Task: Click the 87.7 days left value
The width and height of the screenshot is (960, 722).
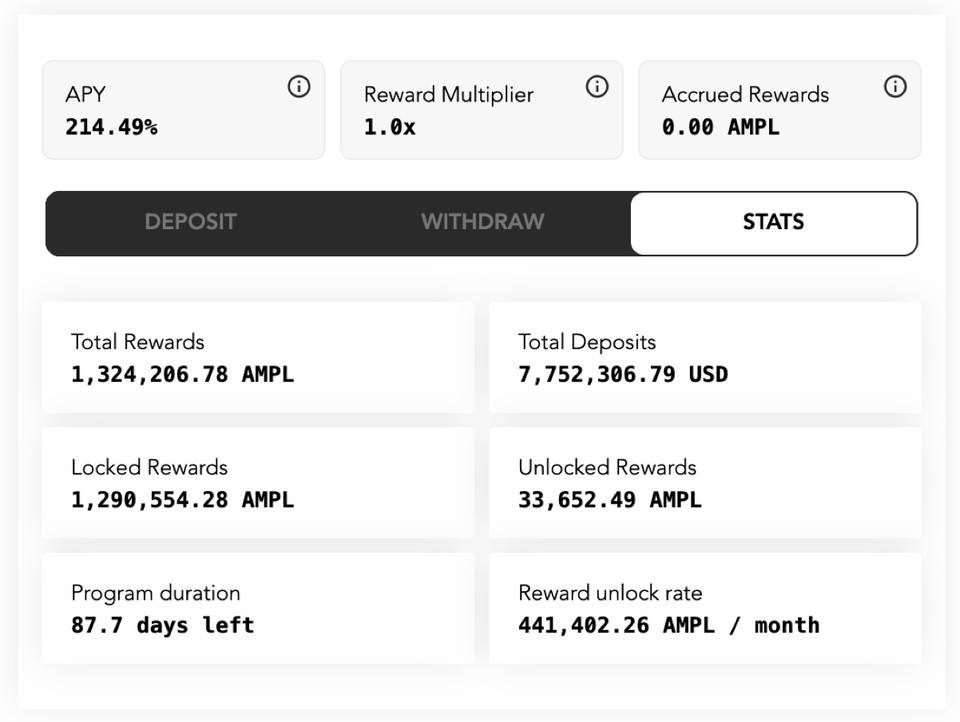Action: [162, 625]
